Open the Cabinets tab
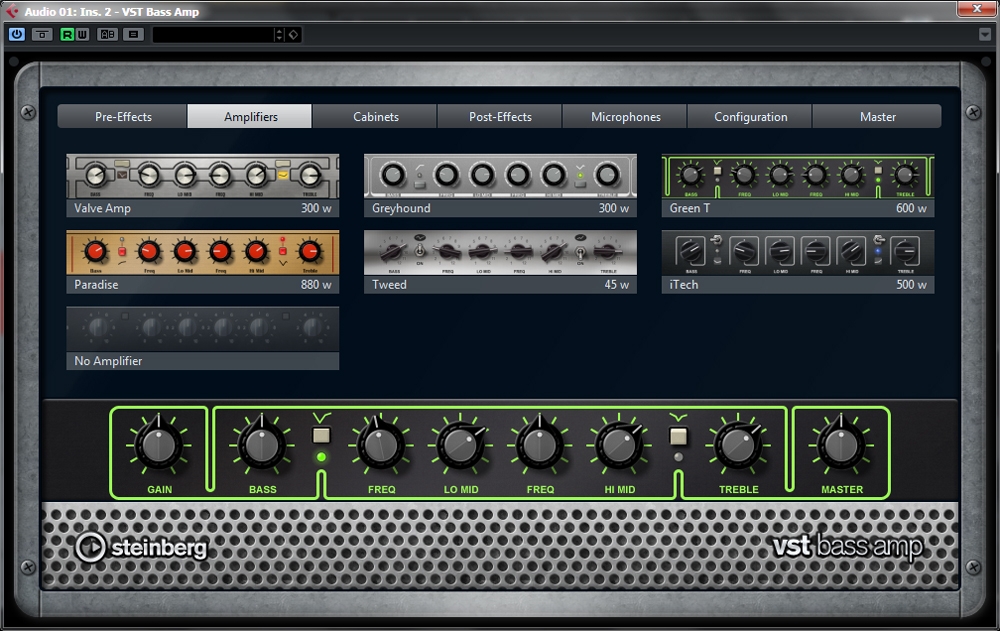The height and width of the screenshot is (631, 1000). coord(375,117)
